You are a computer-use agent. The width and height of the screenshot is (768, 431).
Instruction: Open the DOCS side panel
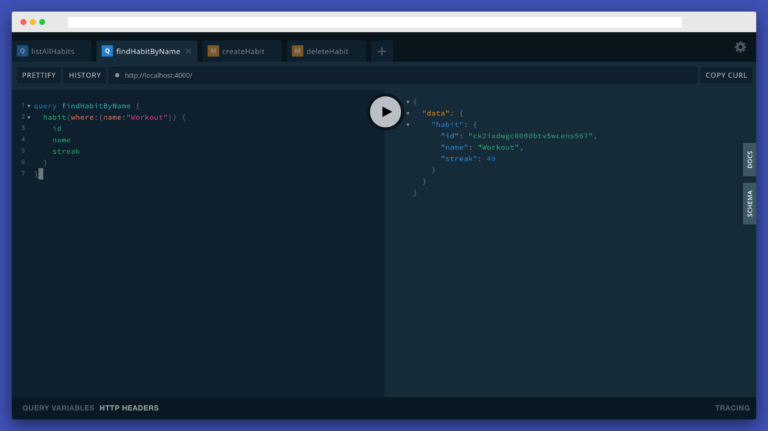(749, 160)
